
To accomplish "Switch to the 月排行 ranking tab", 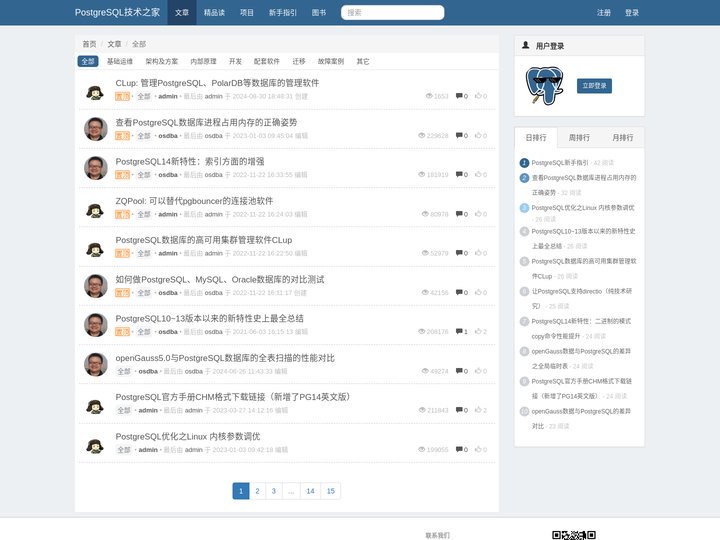I will click(x=623, y=137).
